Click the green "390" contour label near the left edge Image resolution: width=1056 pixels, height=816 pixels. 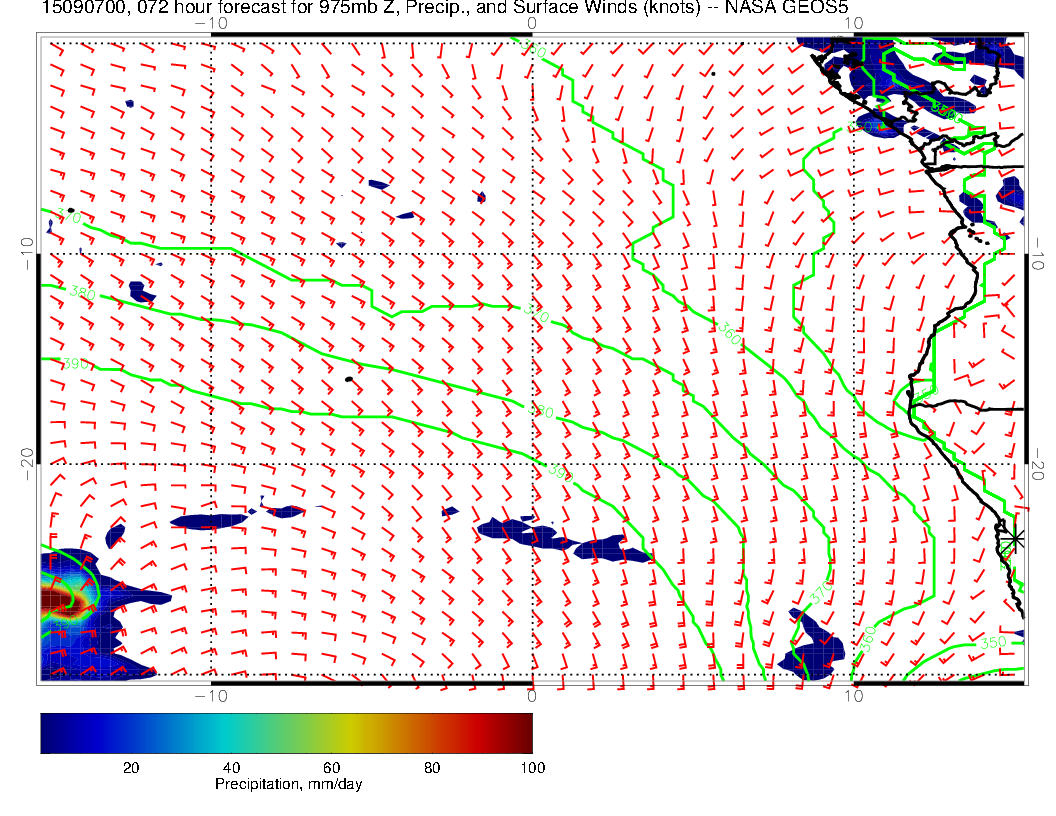[x=75, y=364]
